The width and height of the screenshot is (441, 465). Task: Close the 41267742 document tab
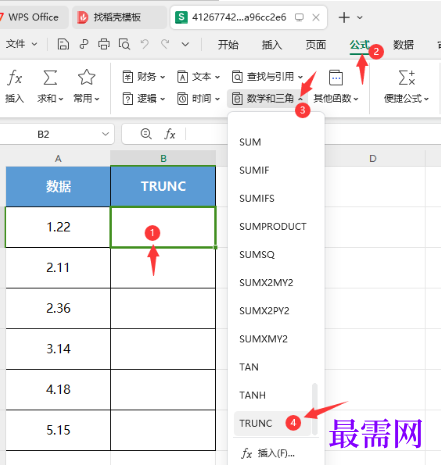tap(316, 17)
